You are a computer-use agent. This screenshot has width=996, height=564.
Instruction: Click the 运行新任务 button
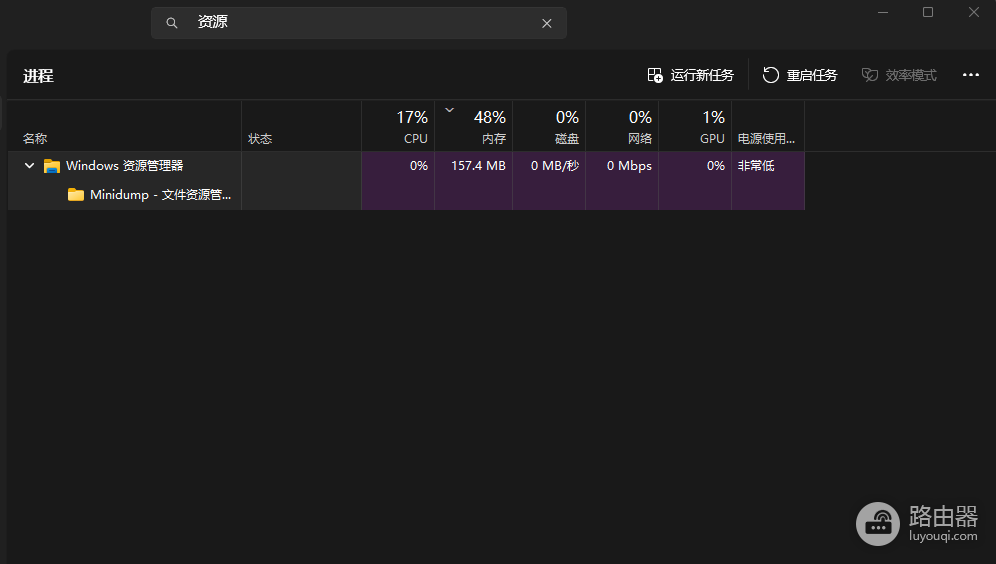pos(690,75)
